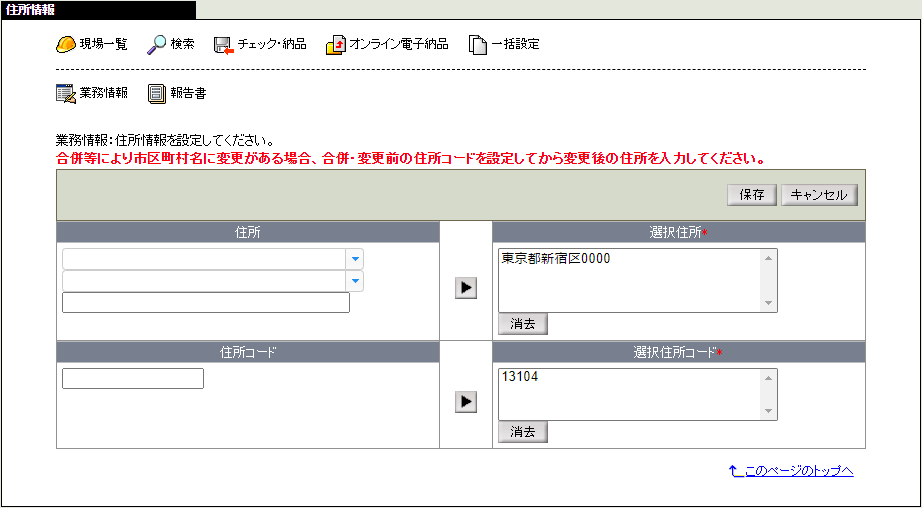Click the arrow button to add 住所コード
922x508 pixels.
(x=466, y=402)
